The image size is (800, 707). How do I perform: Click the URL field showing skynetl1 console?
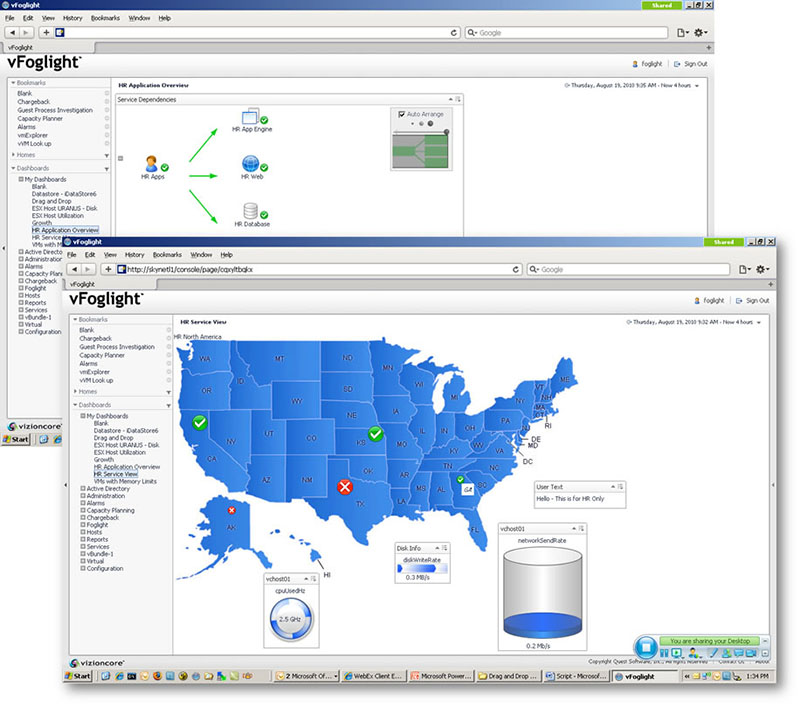coord(314,269)
